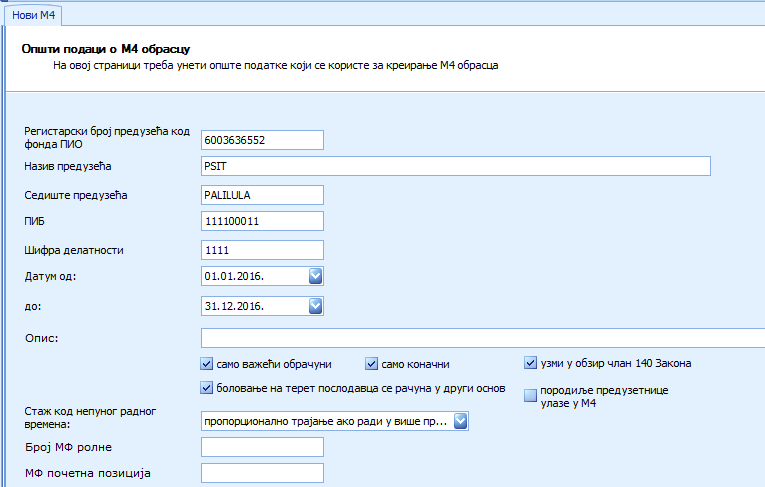The width and height of the screenshot is (765, 487).
Task: Switch to the Нови М4 tab
Action: 33,16
